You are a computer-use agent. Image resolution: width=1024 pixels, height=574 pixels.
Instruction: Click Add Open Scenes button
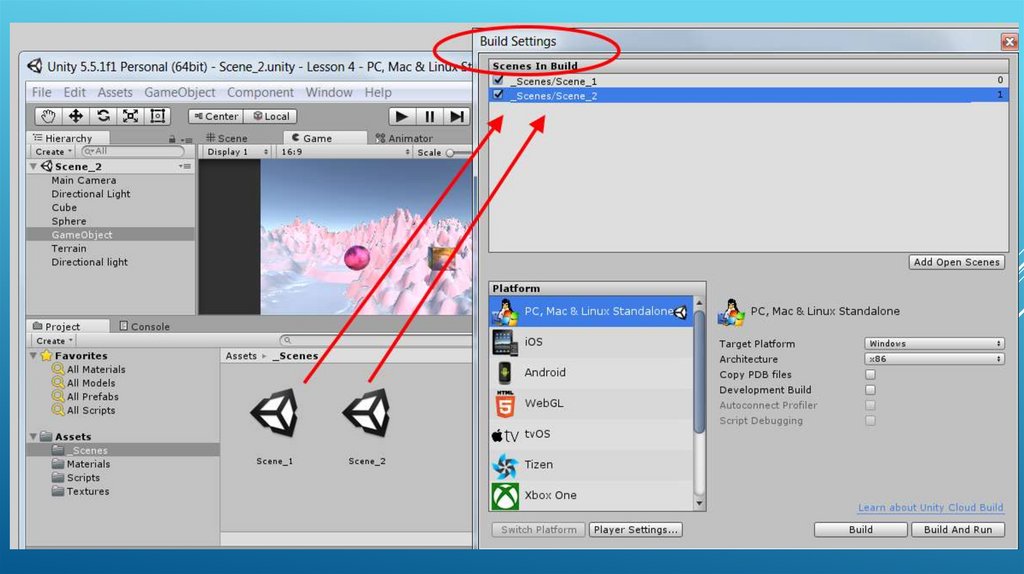point(957,262)
